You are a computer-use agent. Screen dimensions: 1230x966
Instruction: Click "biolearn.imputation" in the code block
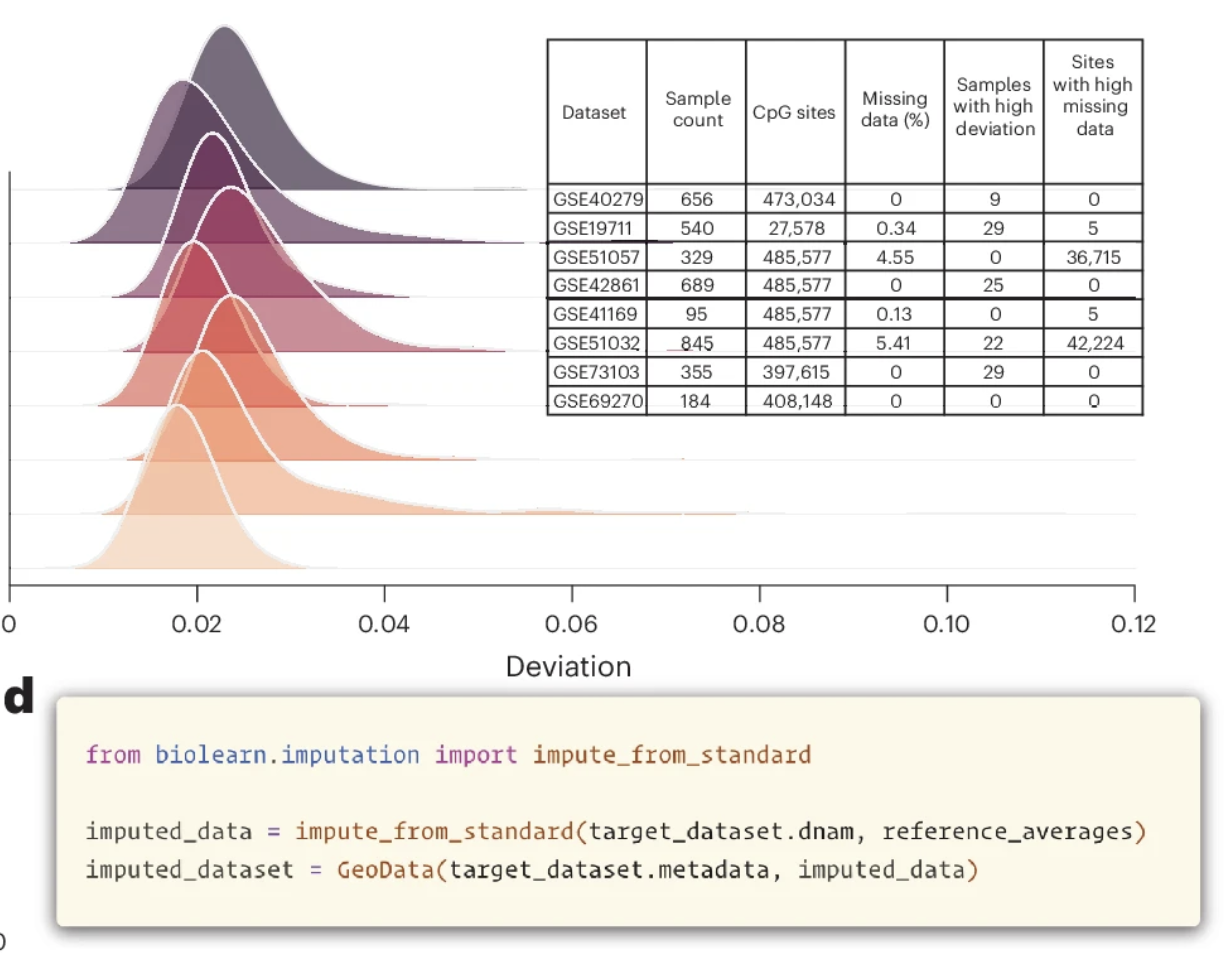[287, 754]
